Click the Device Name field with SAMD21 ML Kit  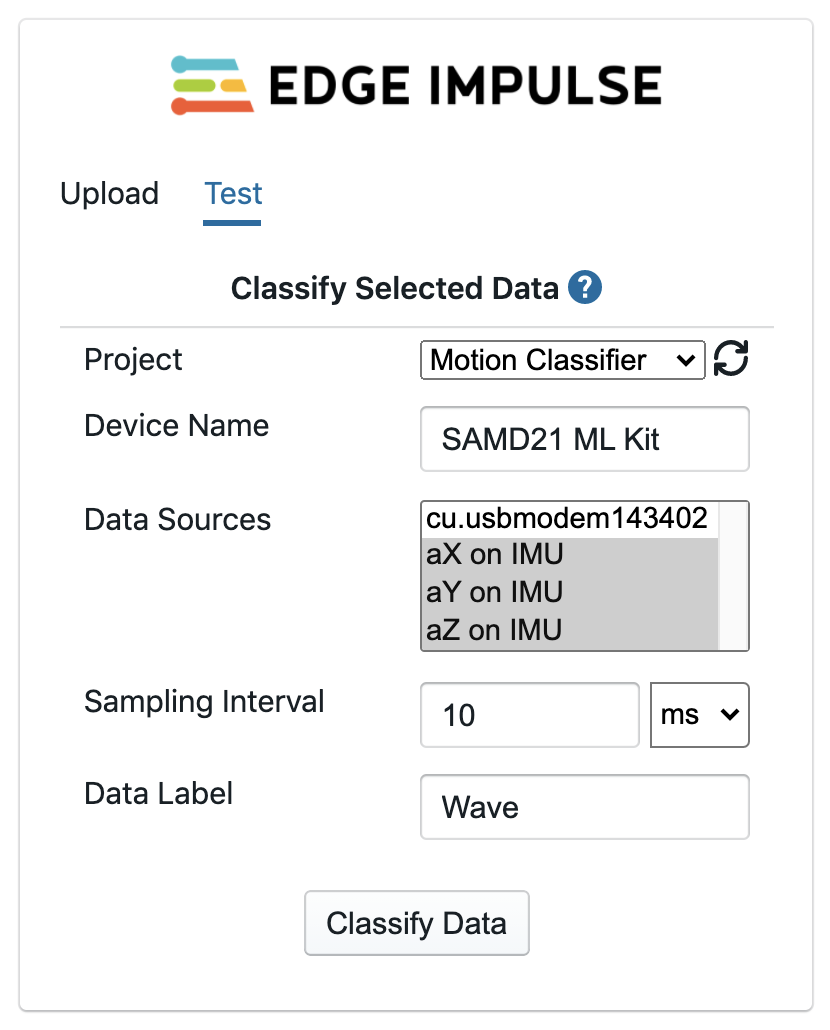click(x=584, y=438)
